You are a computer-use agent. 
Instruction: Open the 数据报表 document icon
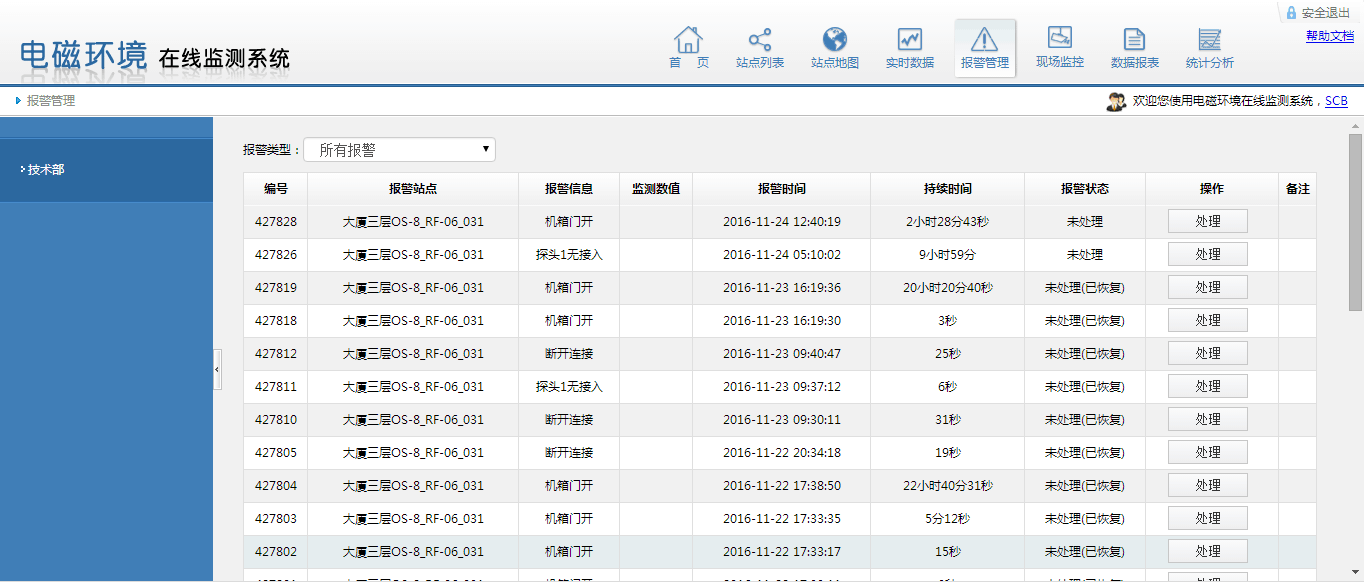point(1134,40)
